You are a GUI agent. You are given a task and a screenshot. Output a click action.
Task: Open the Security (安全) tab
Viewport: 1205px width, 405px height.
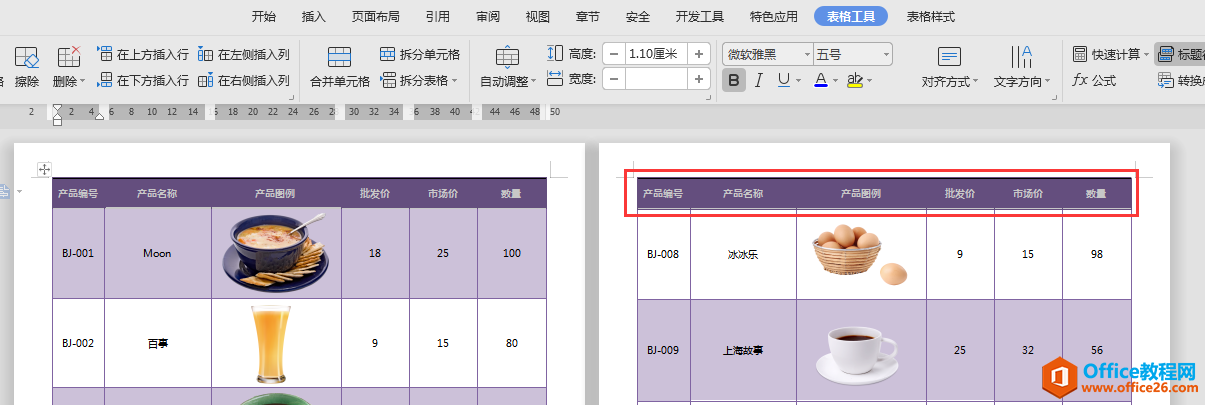638,16
